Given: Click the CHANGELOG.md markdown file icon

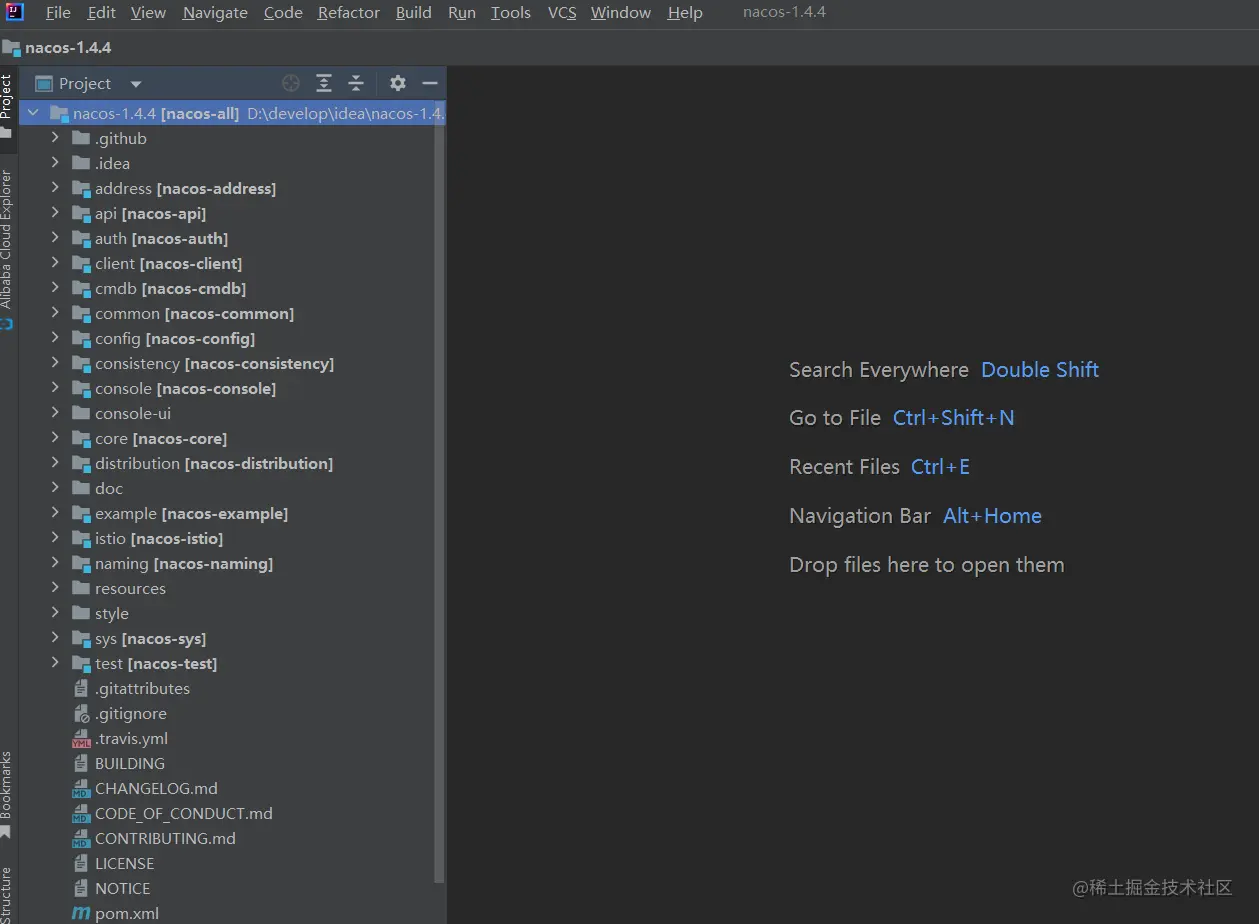Looking at the screenshot, I should pyautogui.click(x=81, y=789).
